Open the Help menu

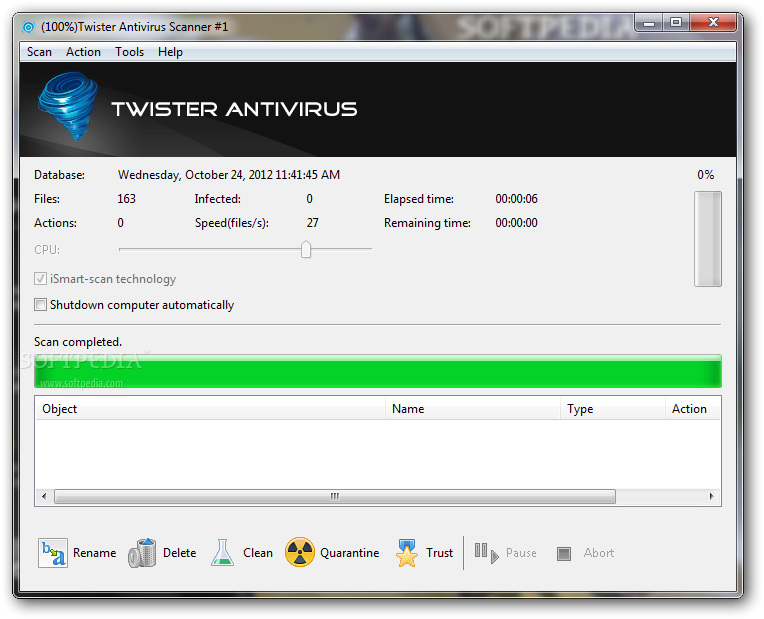click(x=170, y=52)
